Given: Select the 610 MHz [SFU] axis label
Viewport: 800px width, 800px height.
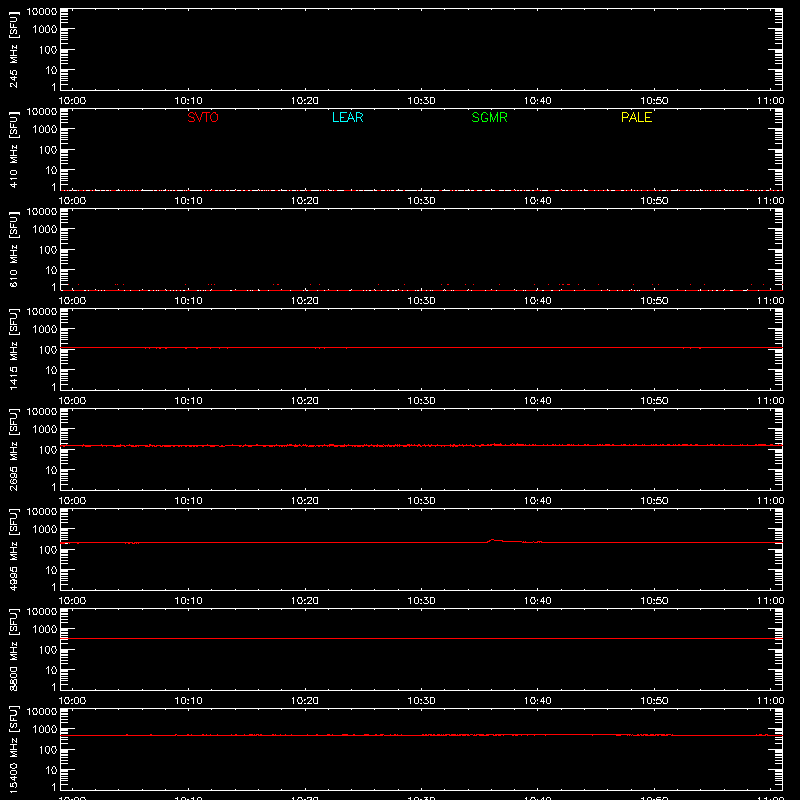Looking at the screenshot, I should [x=14, y=250].
